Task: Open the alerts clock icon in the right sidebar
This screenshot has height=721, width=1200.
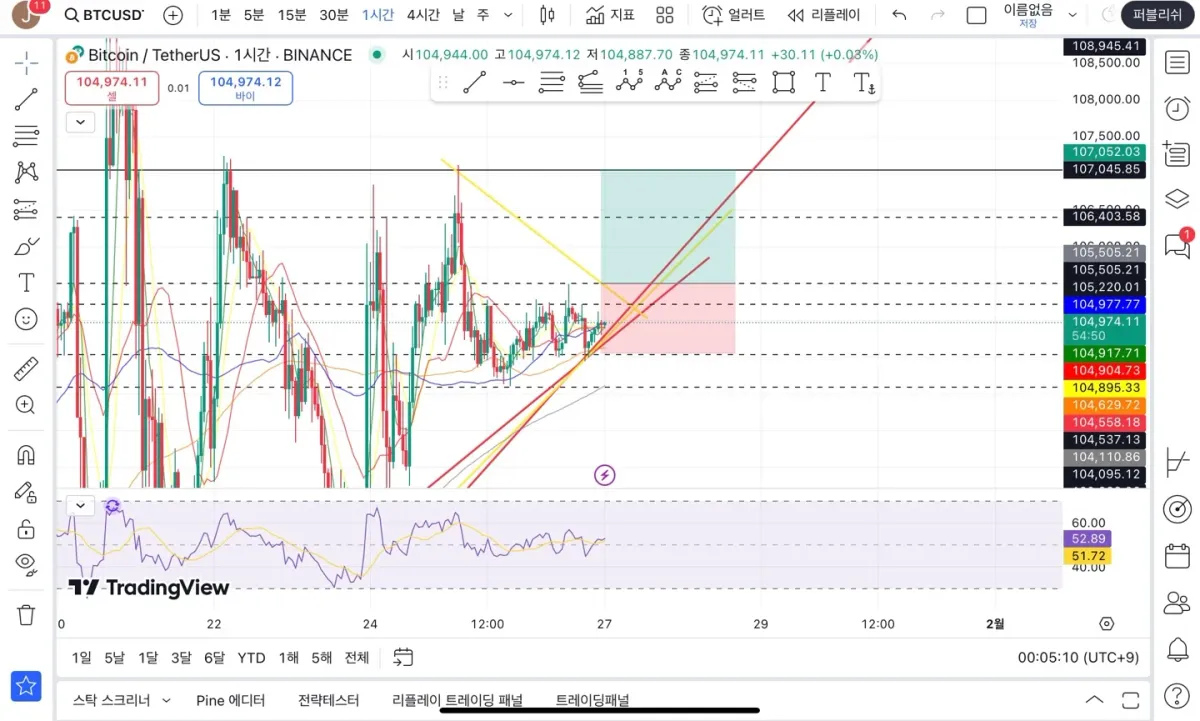Action: (1177, 107)
